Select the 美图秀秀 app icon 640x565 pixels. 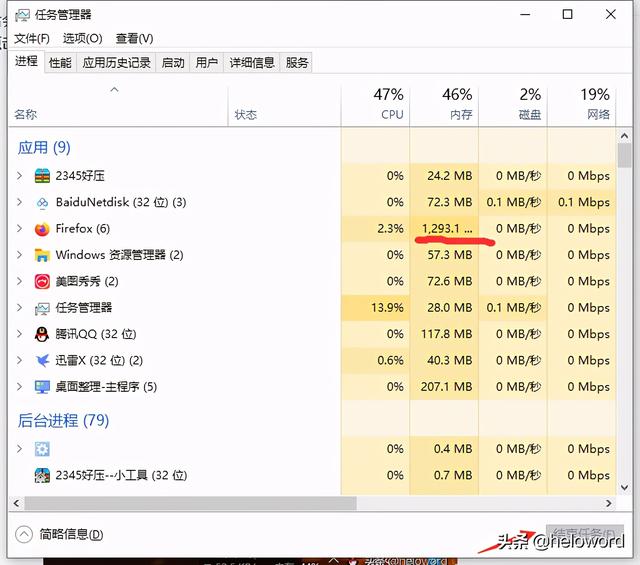pyautogui.click(x=42, y=282)
